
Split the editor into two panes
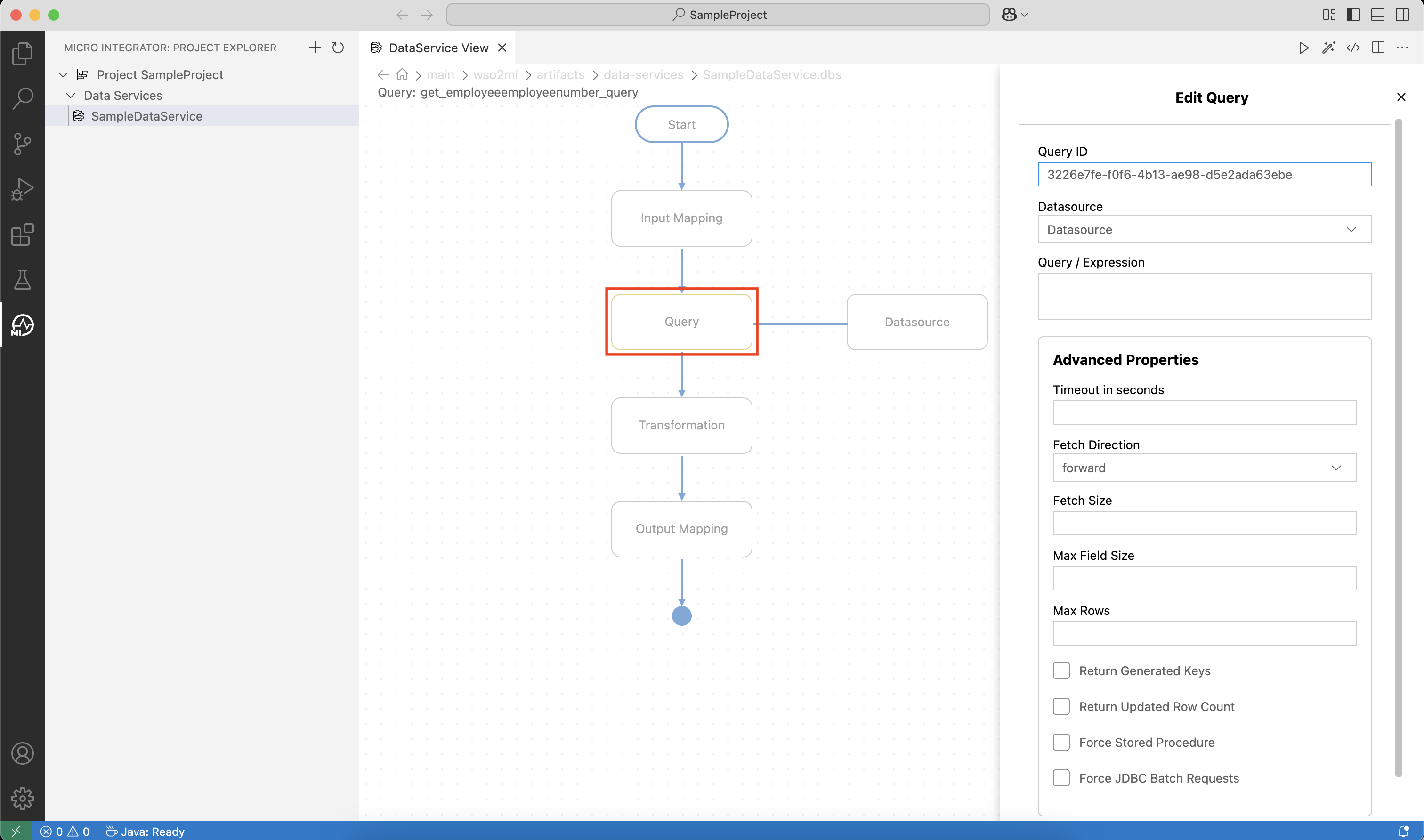[1378, 48]
